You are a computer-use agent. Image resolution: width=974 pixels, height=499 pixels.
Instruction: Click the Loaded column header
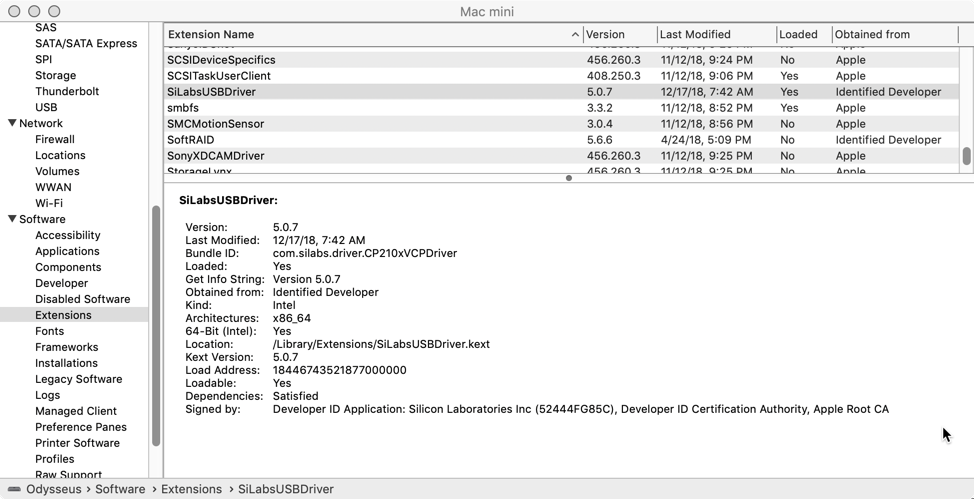(x=804, y=35)
